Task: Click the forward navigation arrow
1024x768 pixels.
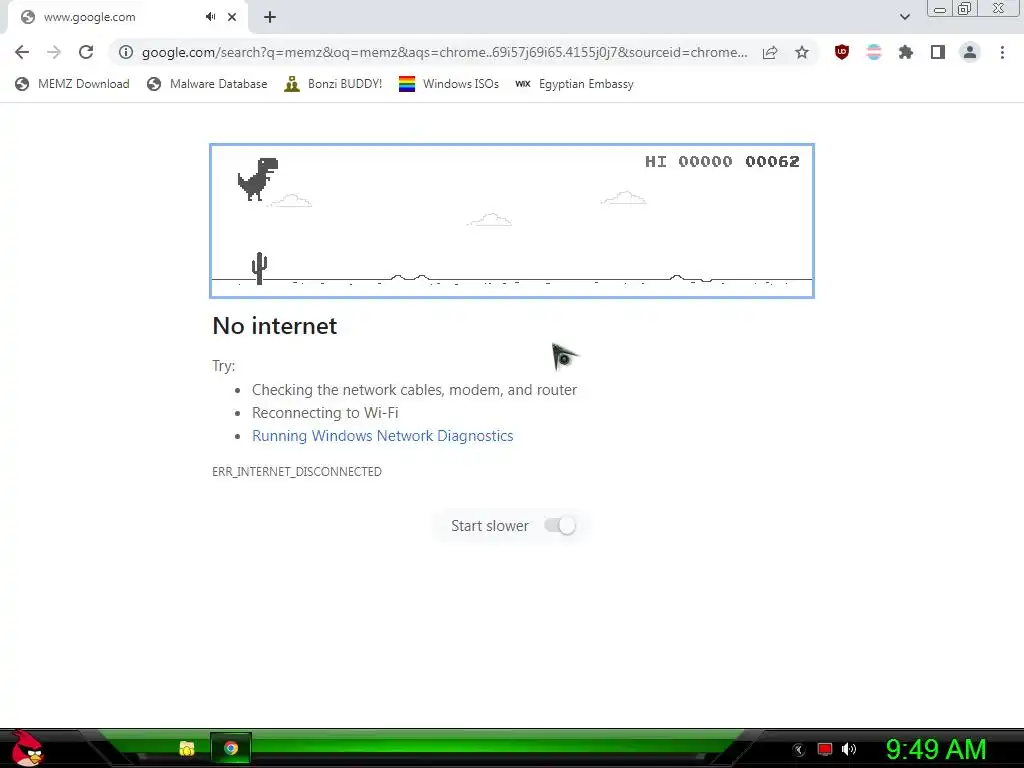Action: 54,52
